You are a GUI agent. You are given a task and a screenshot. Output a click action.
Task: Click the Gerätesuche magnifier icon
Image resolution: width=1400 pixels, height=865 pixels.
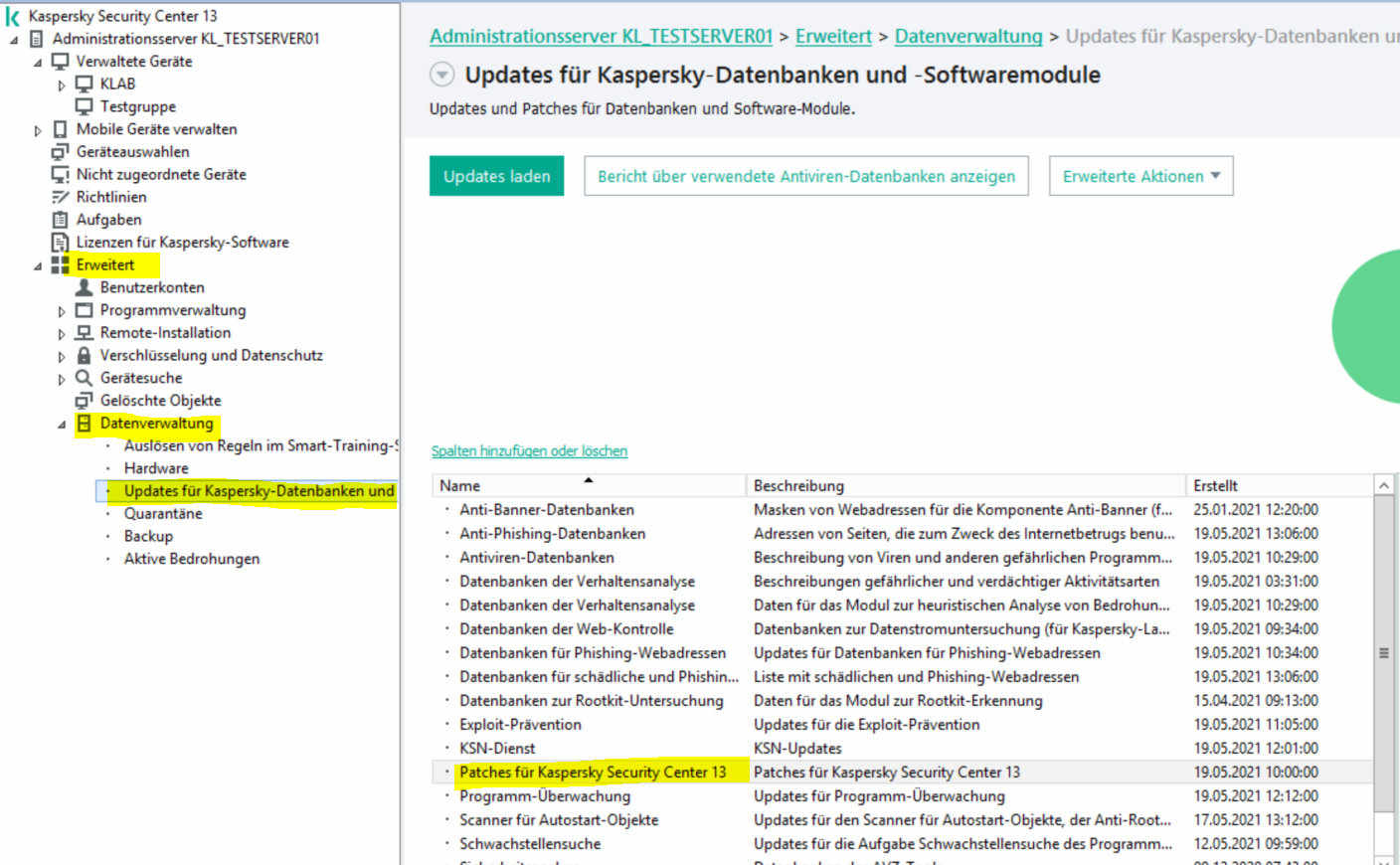click(85, 378)
